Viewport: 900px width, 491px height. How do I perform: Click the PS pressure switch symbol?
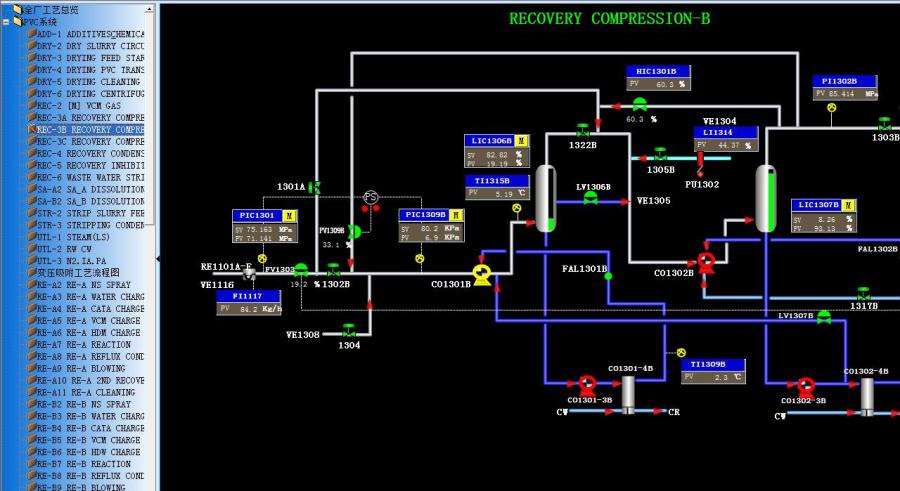pos(371,197)
